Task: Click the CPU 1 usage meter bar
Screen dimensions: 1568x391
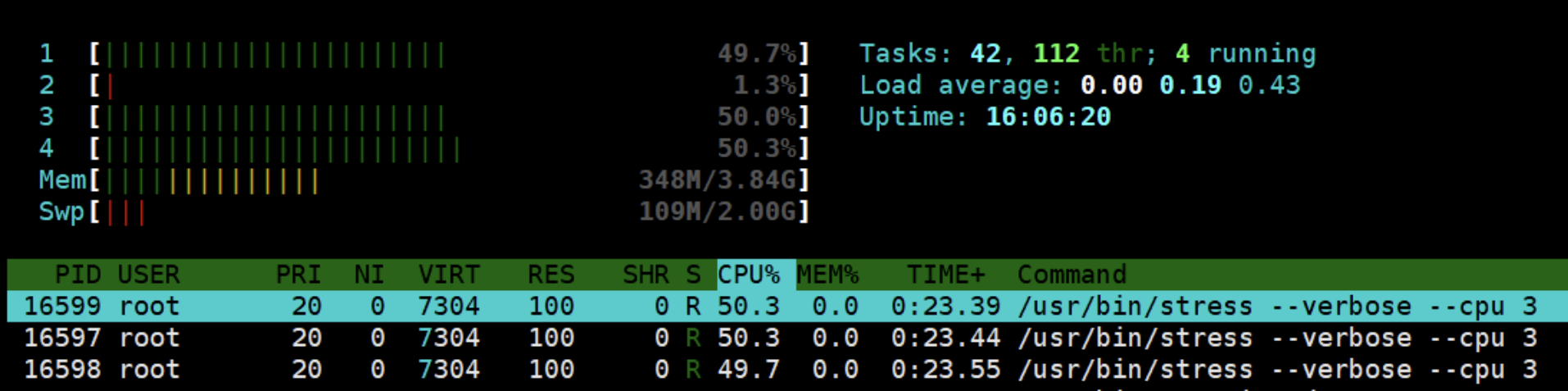Action: click(x=449, y=55)
